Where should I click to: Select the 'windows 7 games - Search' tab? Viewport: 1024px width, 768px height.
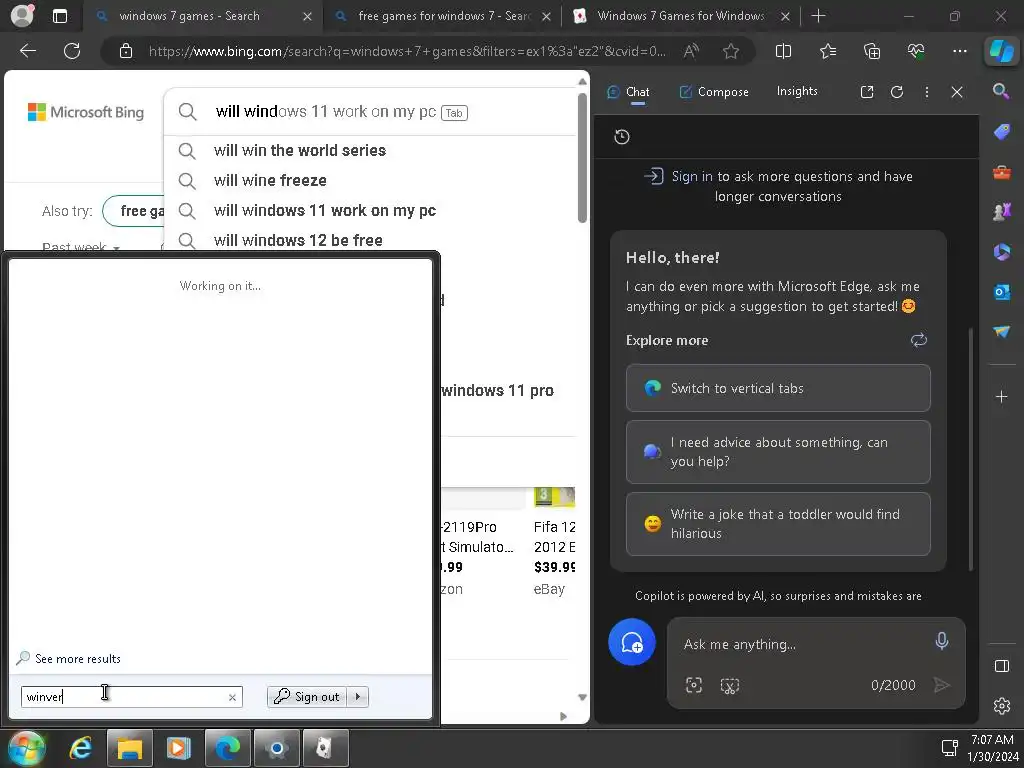click(x=203, y=16)
